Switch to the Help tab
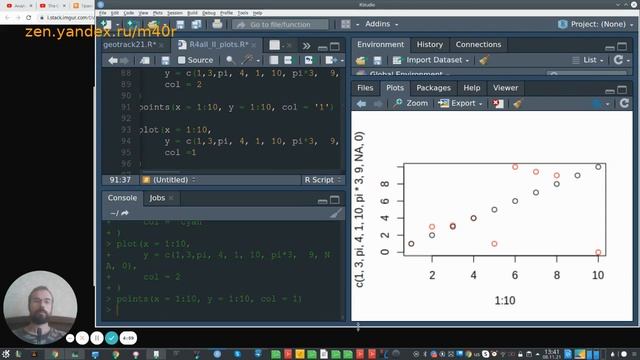The height and width of the screenshot is (360, 640). click(x=471, y=88)
